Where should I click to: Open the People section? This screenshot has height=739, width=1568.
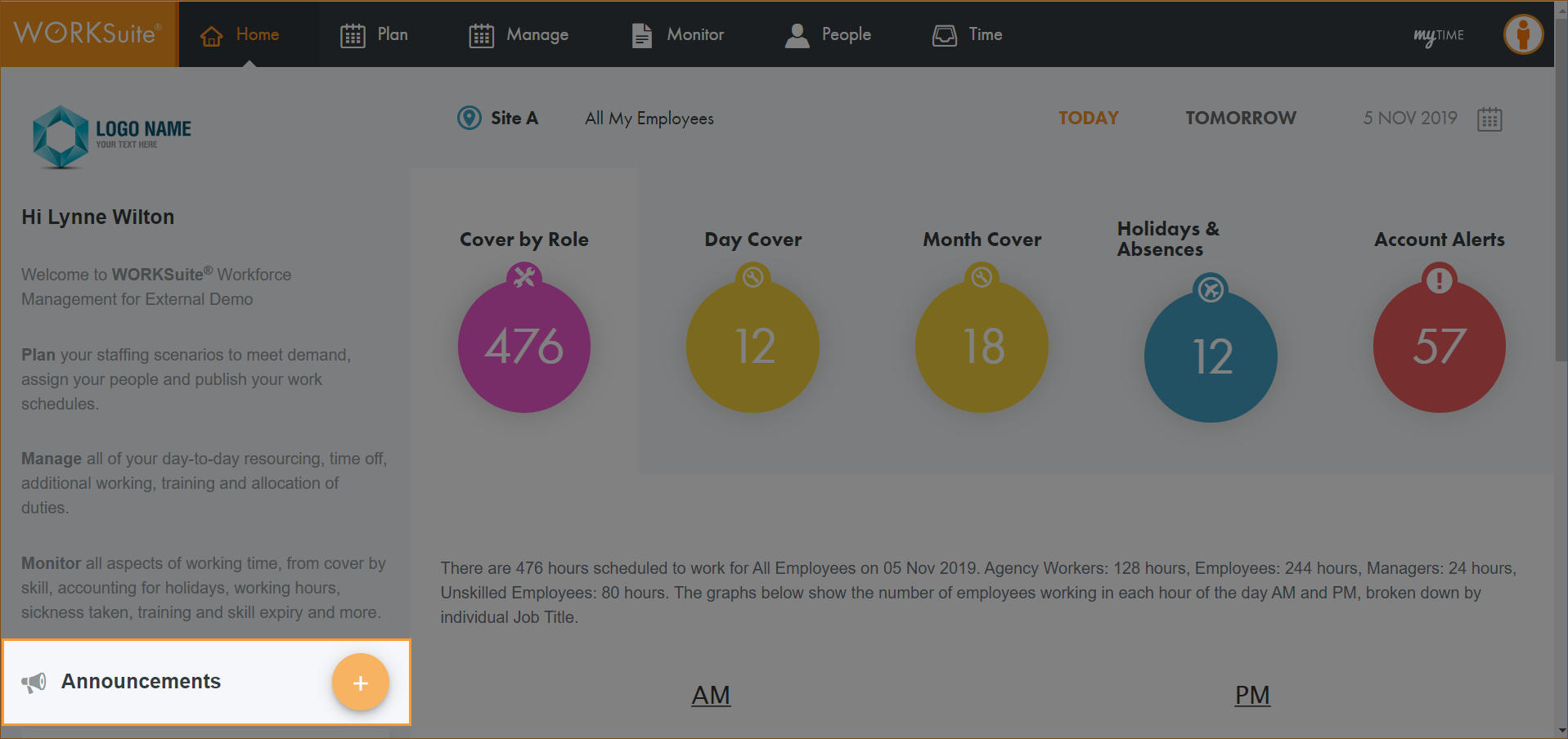click(x=828, y=34)
